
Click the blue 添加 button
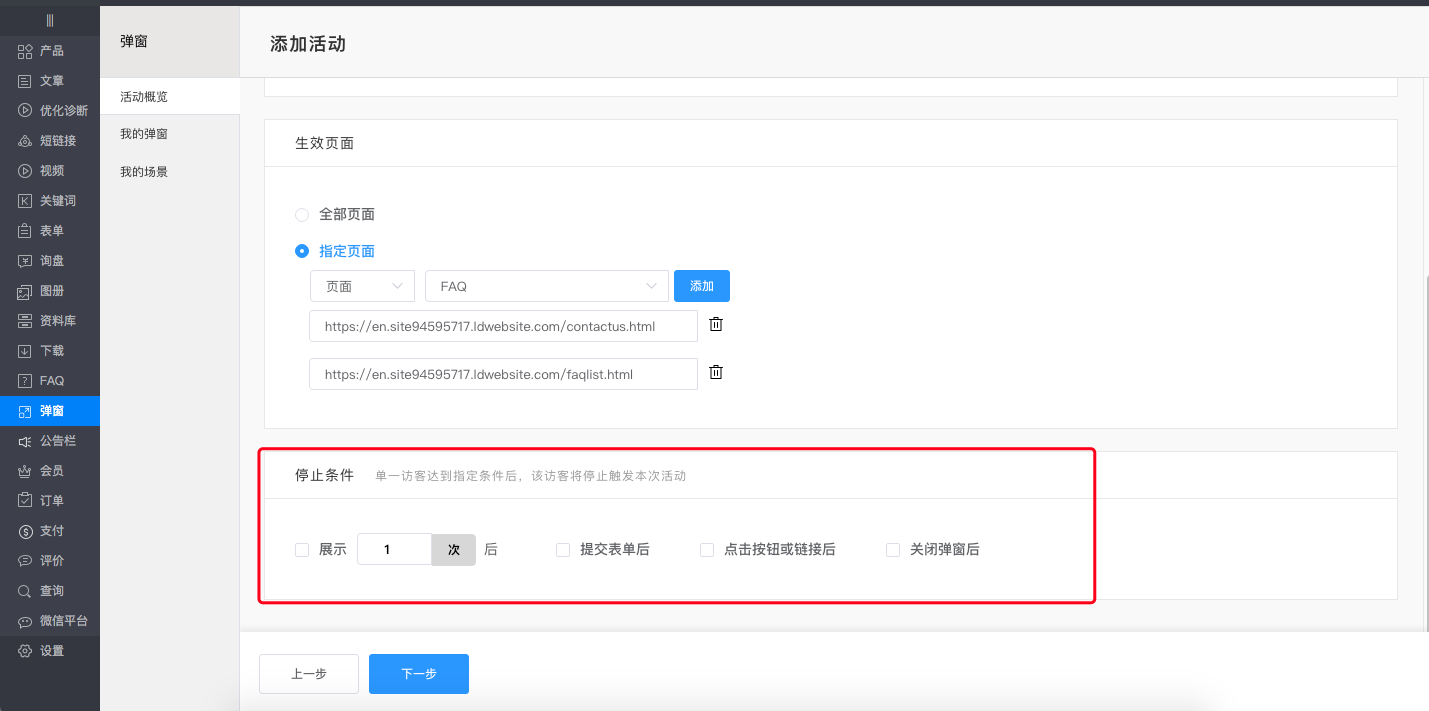tap(701, 285)
